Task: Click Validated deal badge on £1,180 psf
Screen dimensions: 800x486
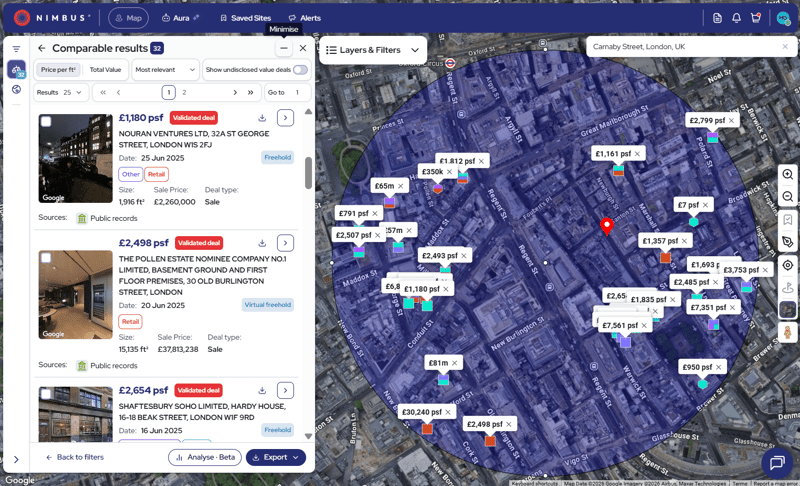Action: click(193, 118)
